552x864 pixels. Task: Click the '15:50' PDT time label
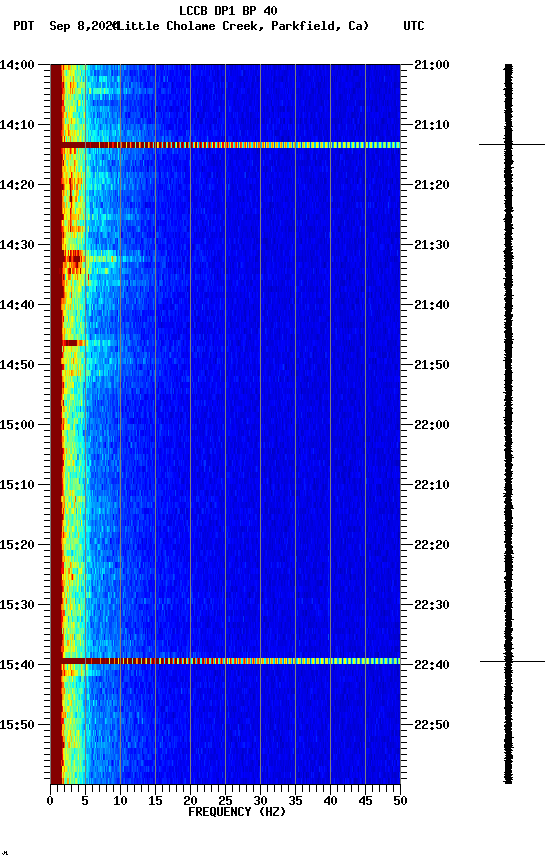click(x=17, y=726)
